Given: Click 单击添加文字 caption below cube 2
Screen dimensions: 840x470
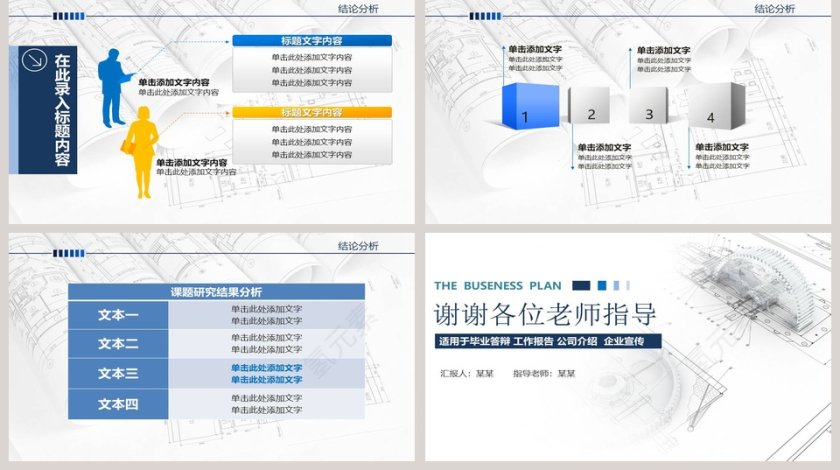Looking at the screenshot, I should click(604, 147).
